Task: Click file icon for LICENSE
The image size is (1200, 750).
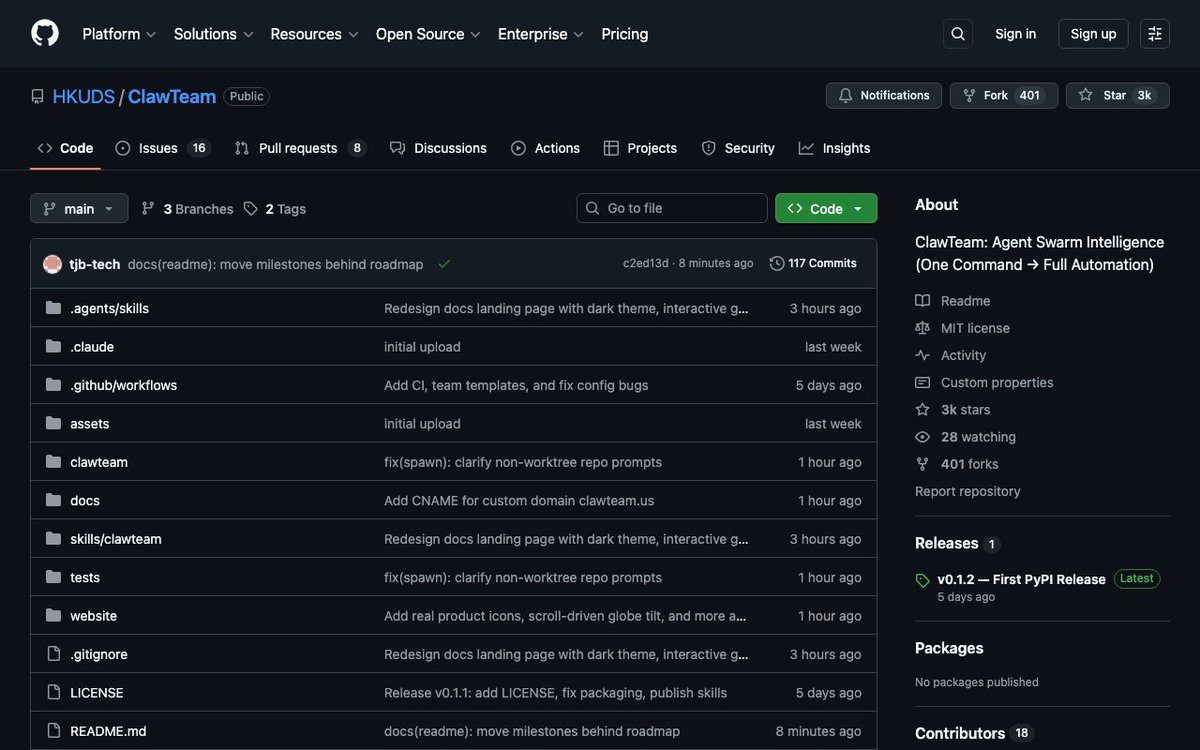Action: click(53, 693)
